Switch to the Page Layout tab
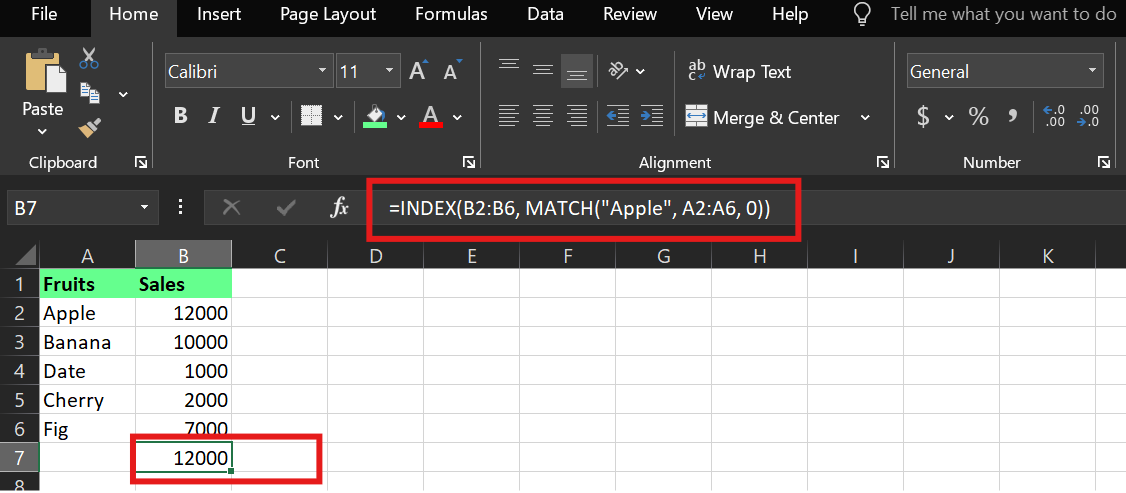The height and width of the screenshot is (493, 1126). (328, 14)
